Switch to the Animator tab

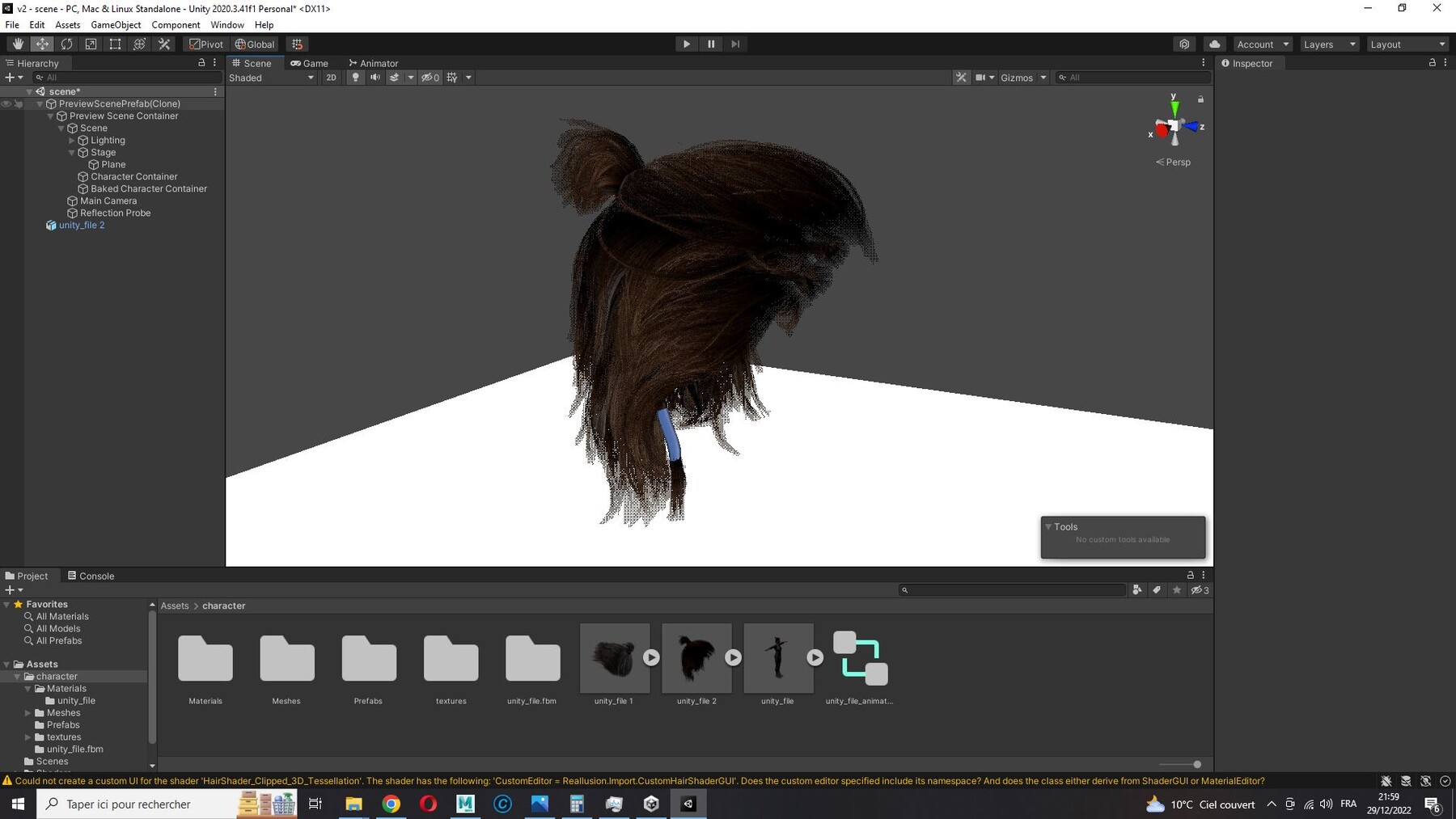373,63
